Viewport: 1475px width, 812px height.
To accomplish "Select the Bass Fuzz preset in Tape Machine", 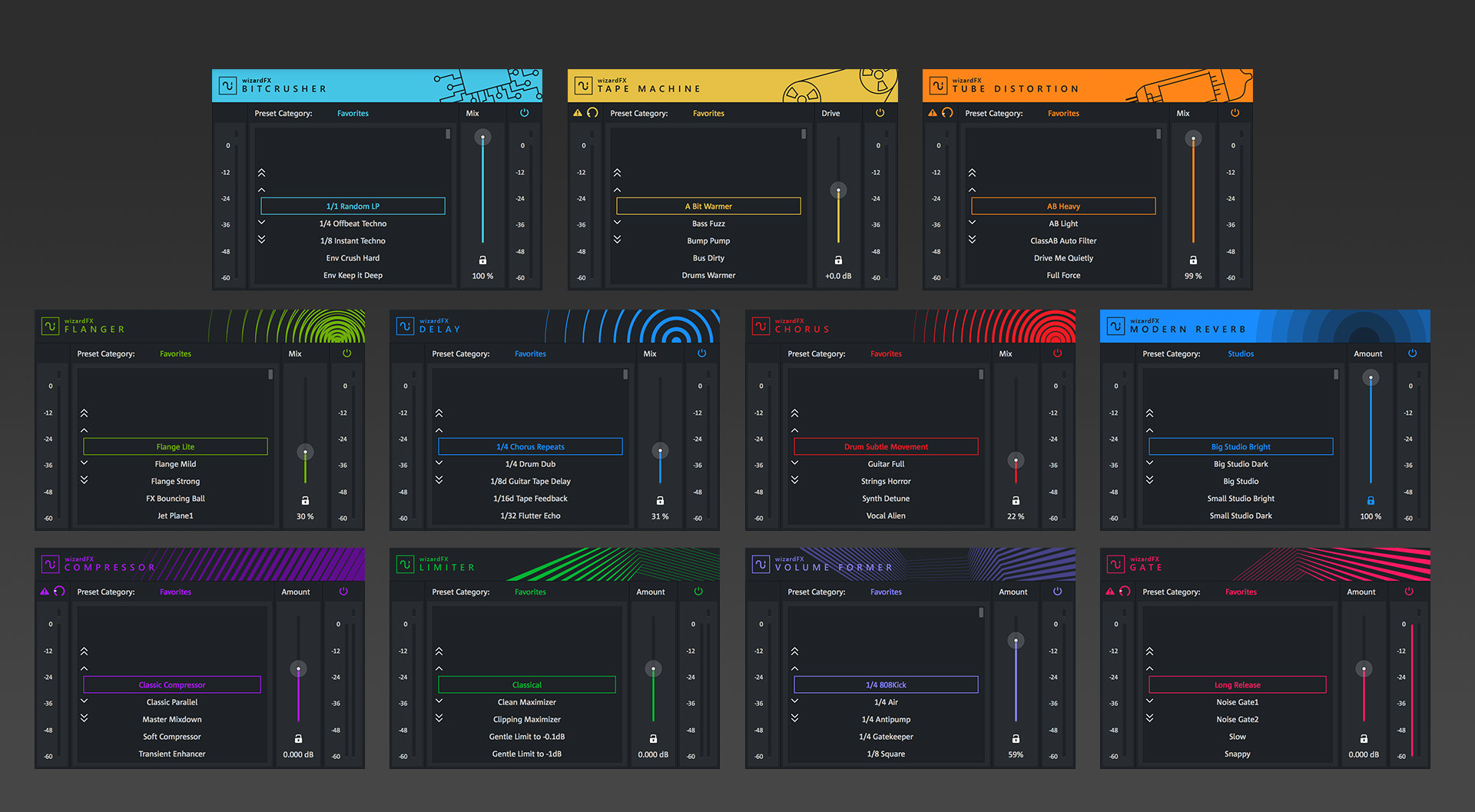I will tap(708, 224).
